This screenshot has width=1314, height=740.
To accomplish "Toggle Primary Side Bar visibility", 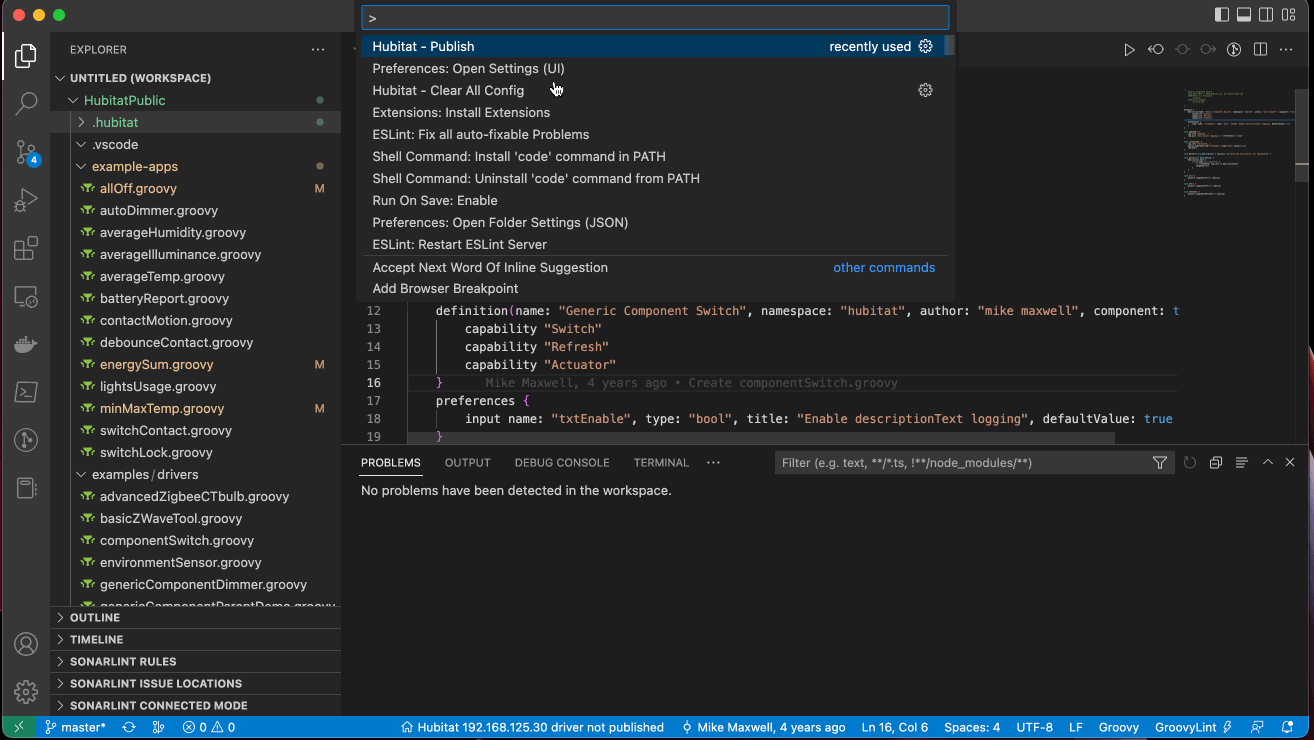I will pyautogui.click(x=1222, y=15).
